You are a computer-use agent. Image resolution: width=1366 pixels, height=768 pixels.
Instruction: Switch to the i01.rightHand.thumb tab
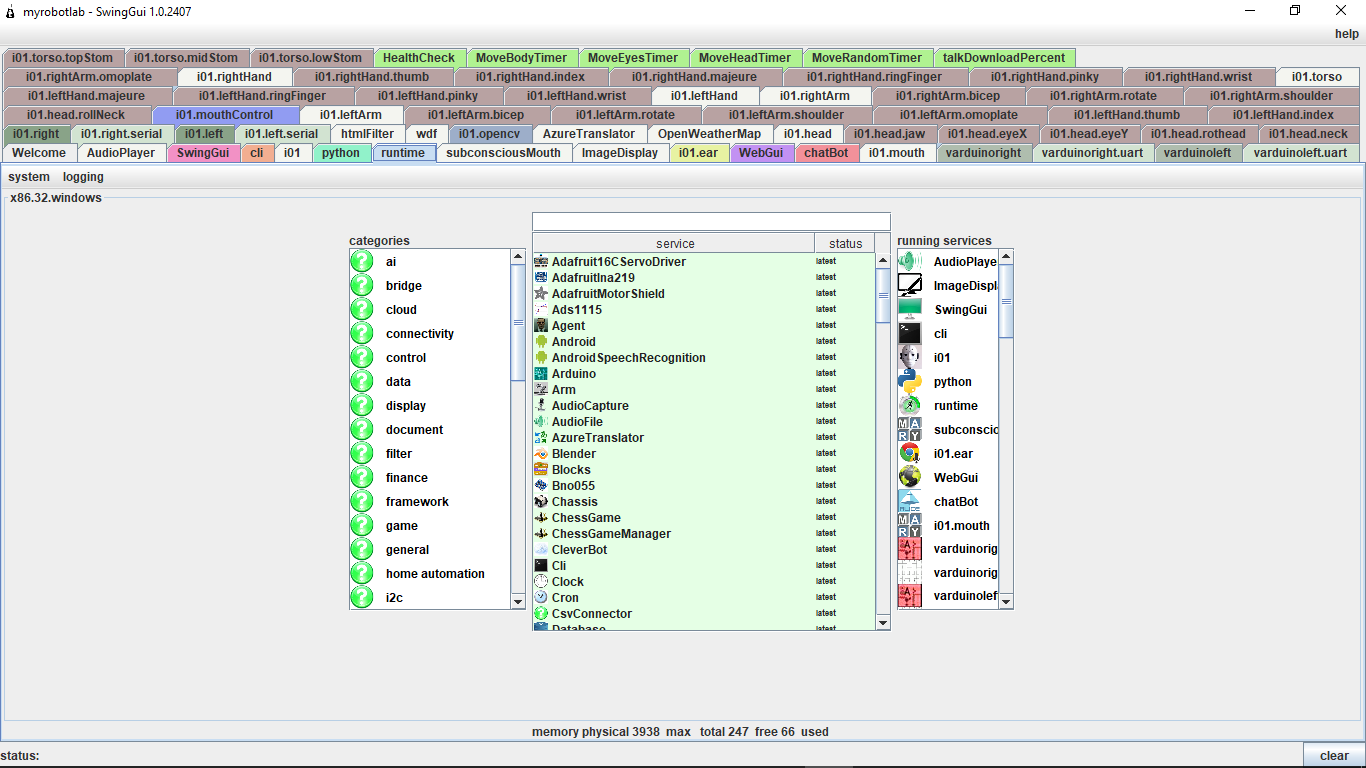tap(372, 77)
